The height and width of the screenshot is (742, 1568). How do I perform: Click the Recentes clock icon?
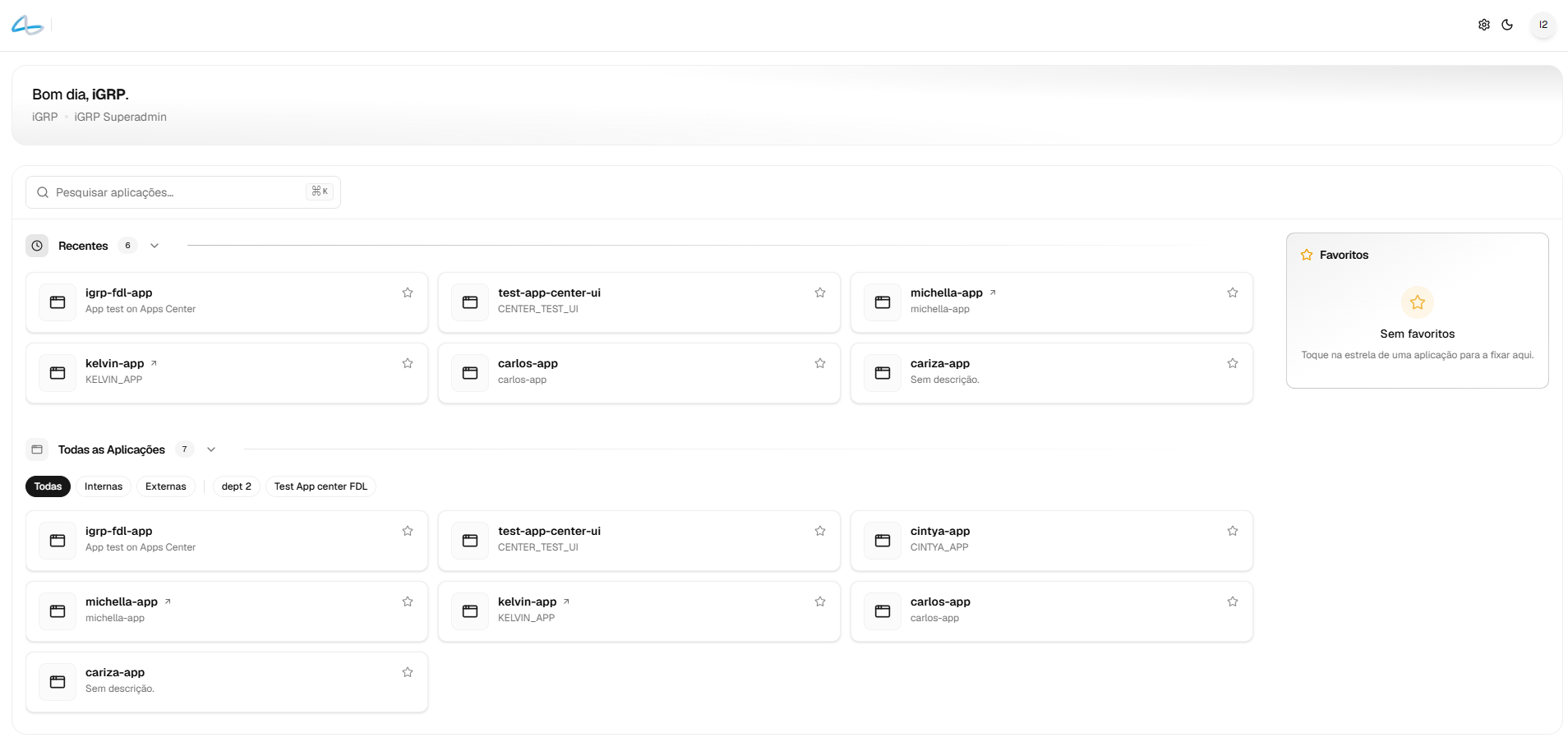37,246
